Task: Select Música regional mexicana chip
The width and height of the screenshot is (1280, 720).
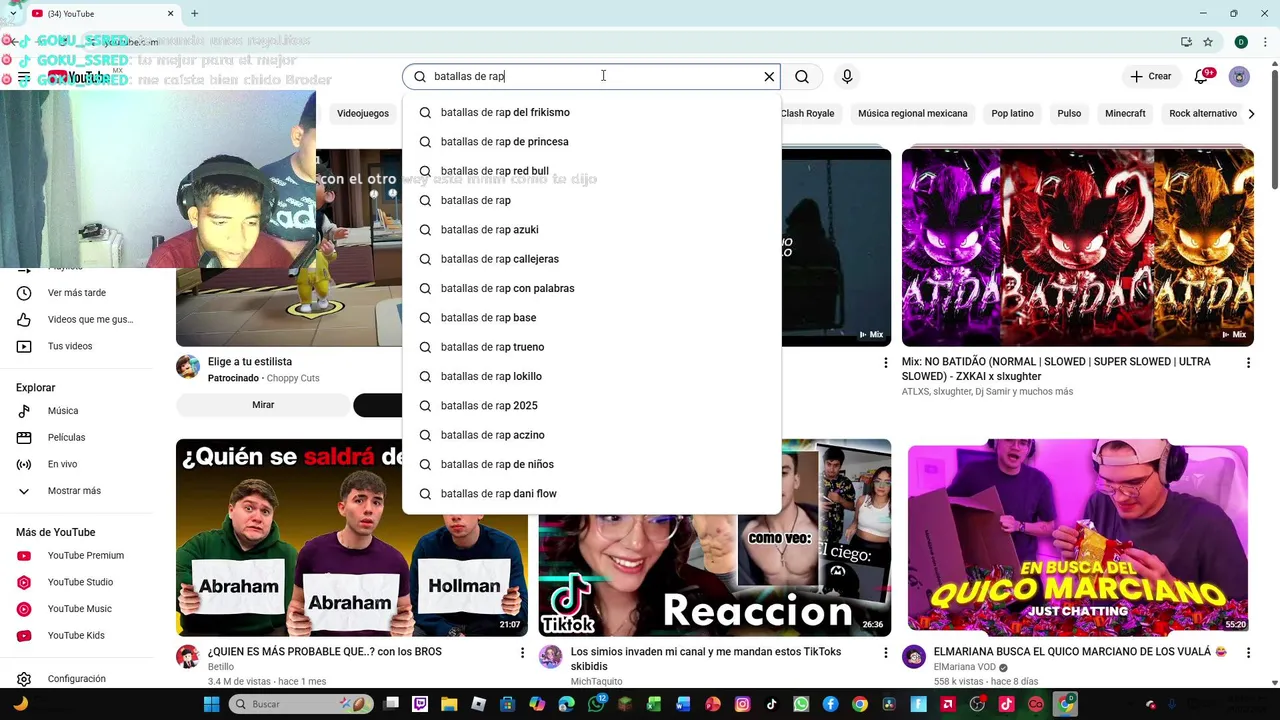Action: coord(912,114)
